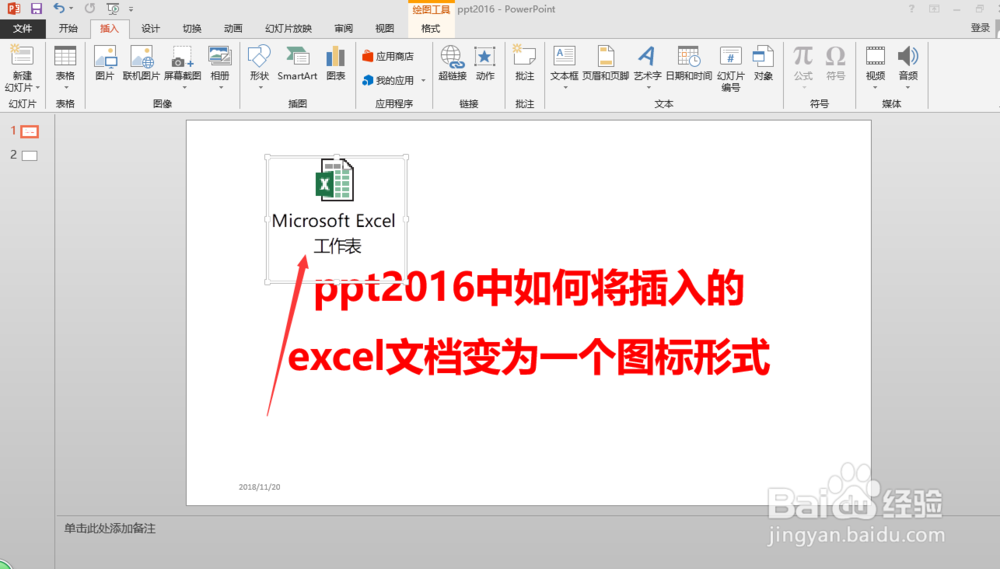Click the 动作 action icon

click(x=485, y=56)
